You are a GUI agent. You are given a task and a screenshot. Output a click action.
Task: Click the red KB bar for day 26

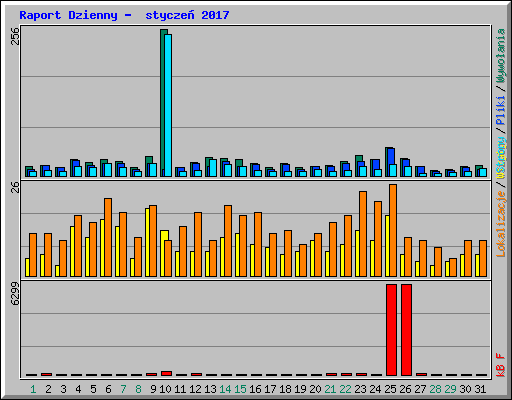[406, 330]
